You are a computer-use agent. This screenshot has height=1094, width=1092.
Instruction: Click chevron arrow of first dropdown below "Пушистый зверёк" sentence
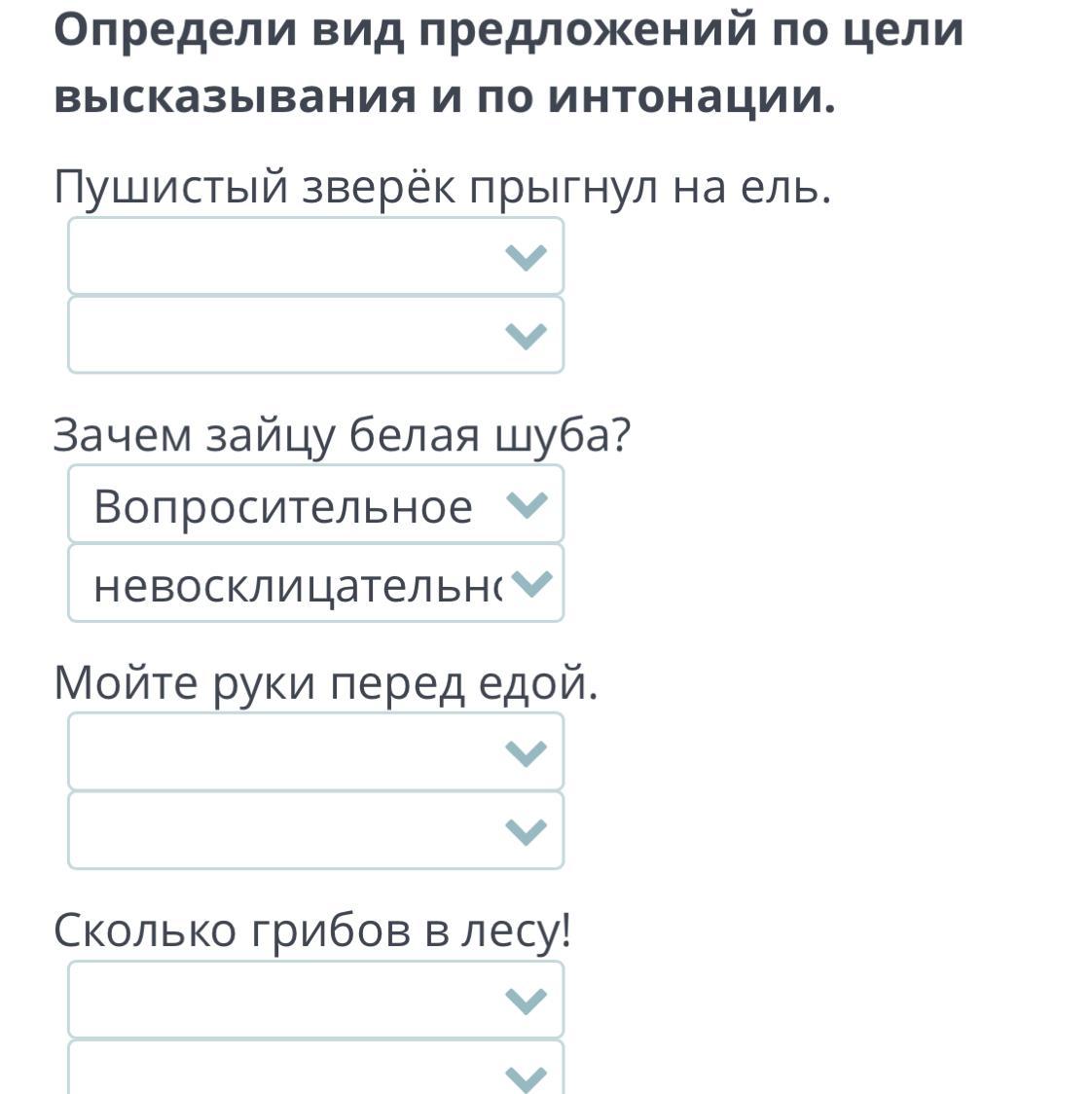(527, 257)
